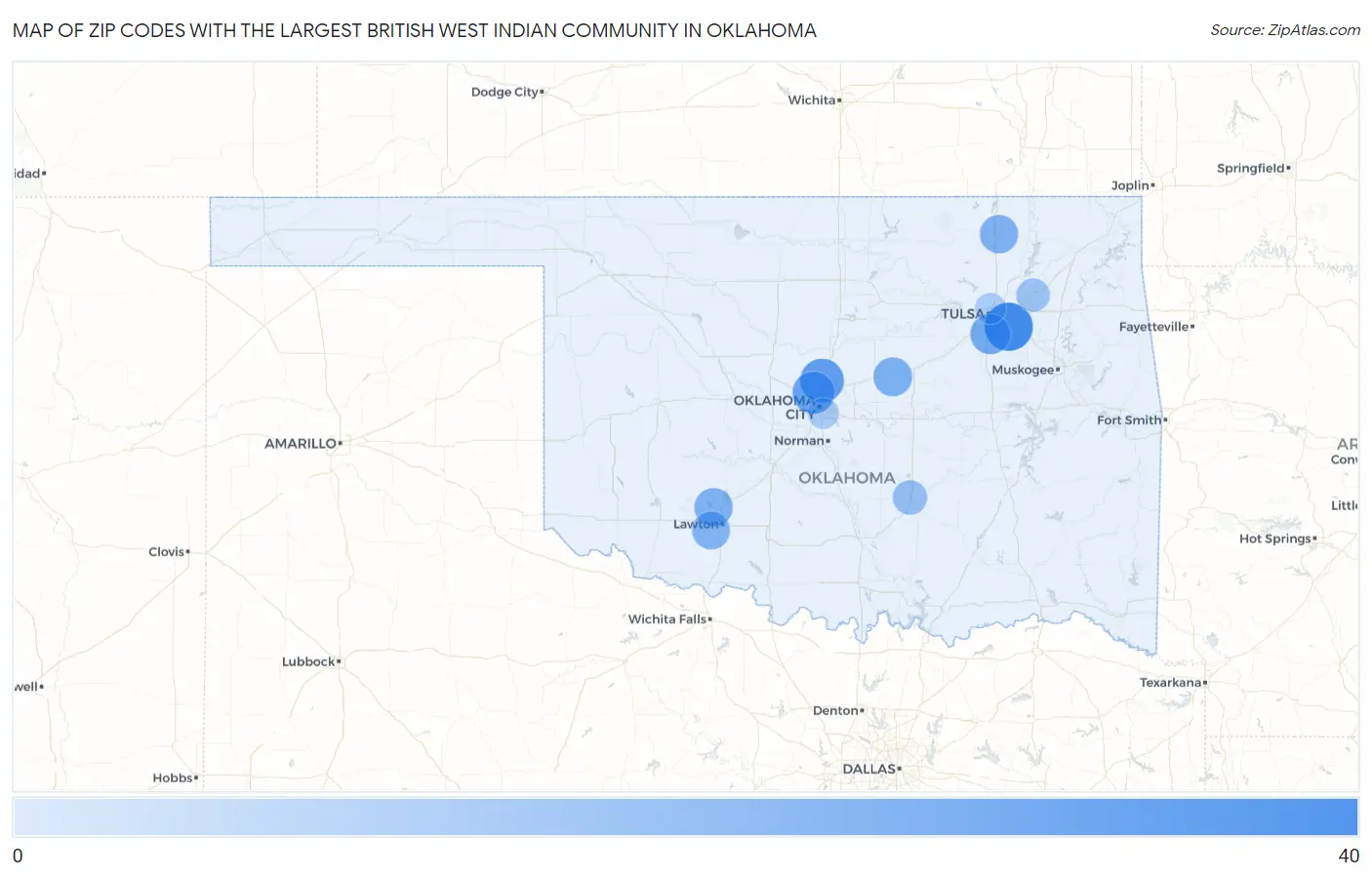Click the northernmost bubble north of Tulsa
Image resolution: width=1372 pixels, height=877 pixels.
coord(998,234)
